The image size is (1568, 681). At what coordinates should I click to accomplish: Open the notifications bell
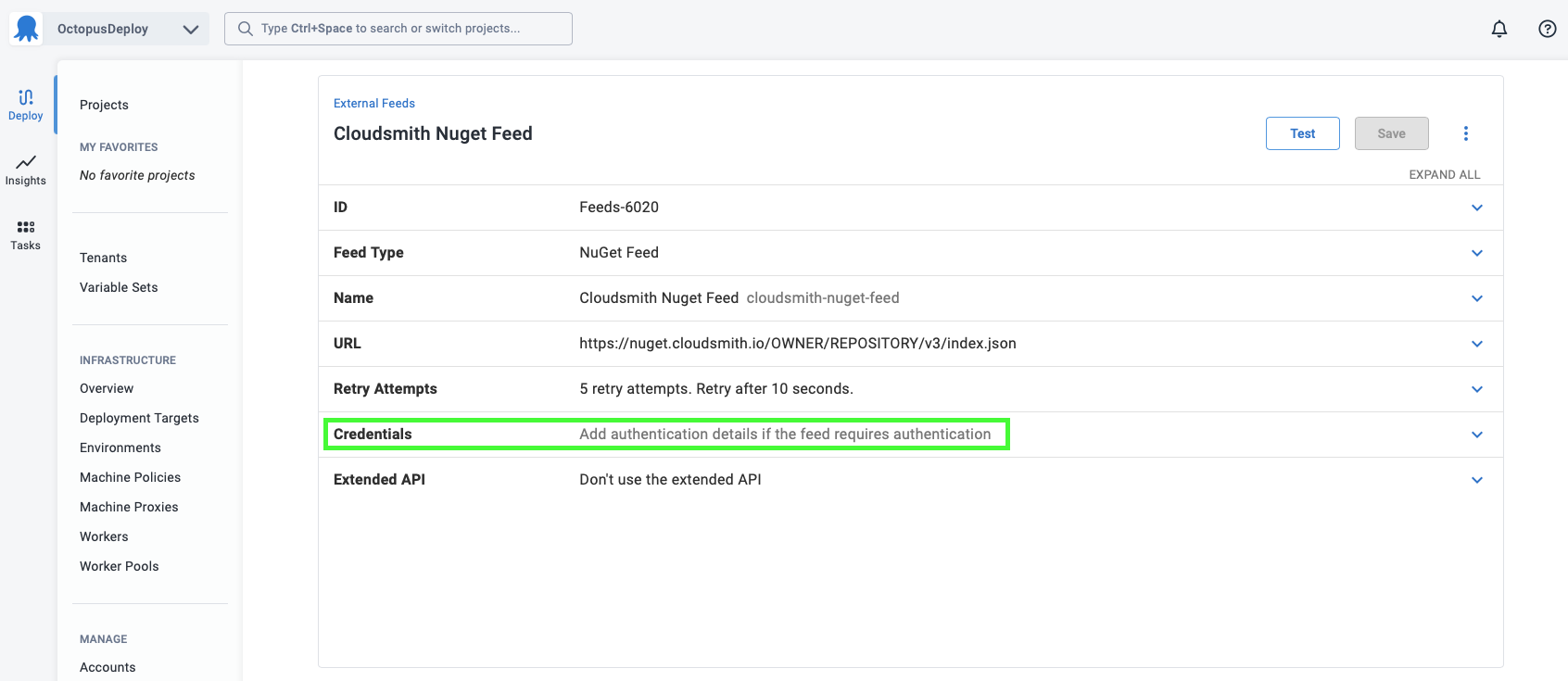(1499, 29)
